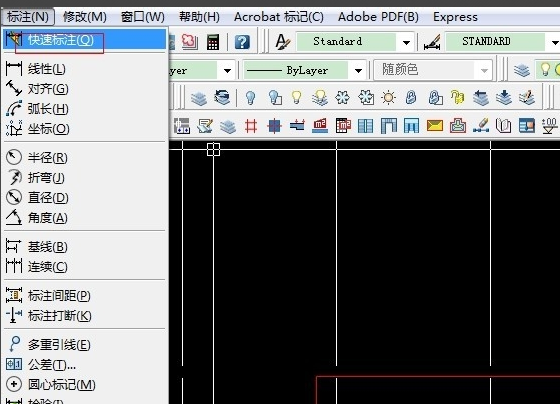Image resolution: width=560 pixels, height=404 pixels.
Task: Choose 连续(C) menu item
Action: point(85,266)
